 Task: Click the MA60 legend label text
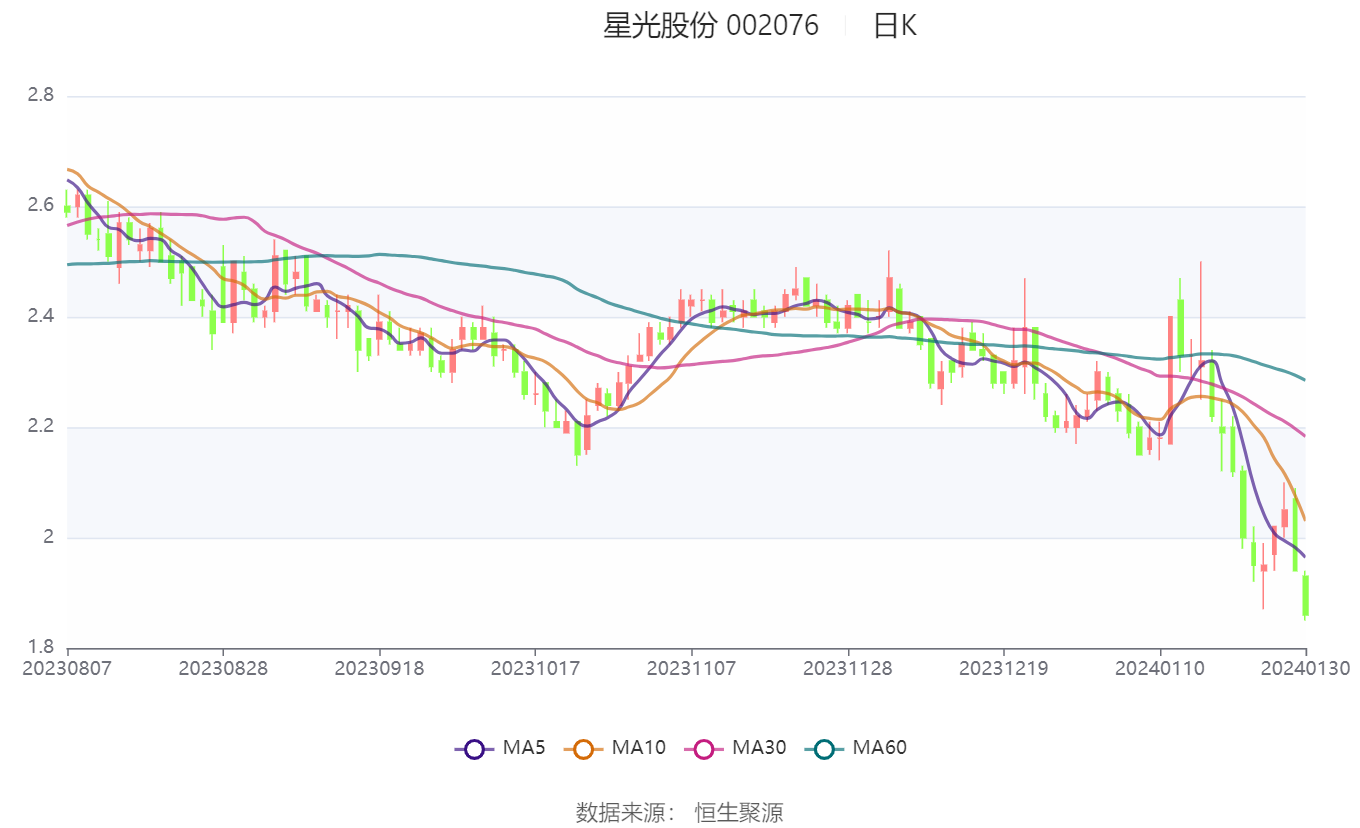coord(879,748)
